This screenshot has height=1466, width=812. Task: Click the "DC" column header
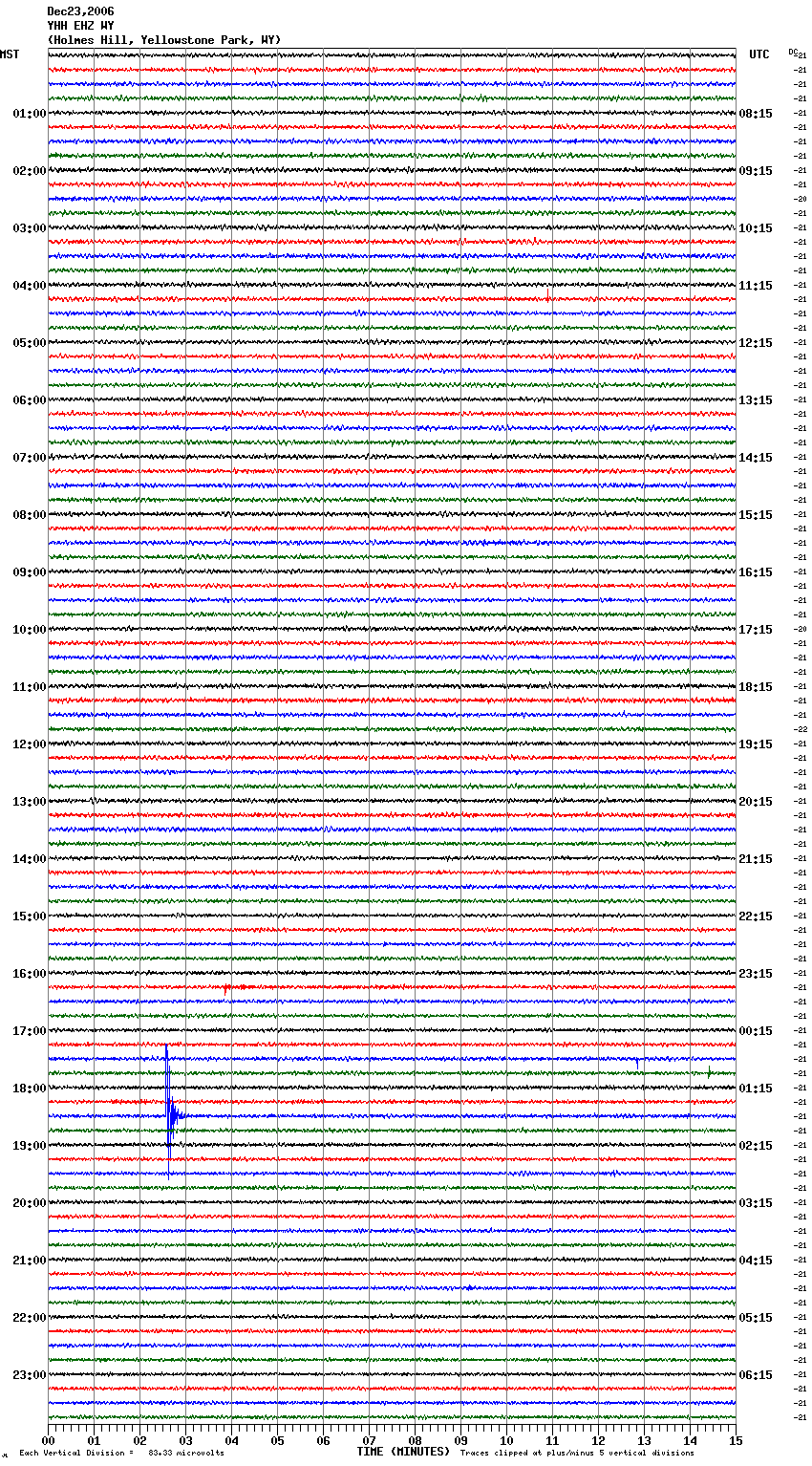(794, 53)
